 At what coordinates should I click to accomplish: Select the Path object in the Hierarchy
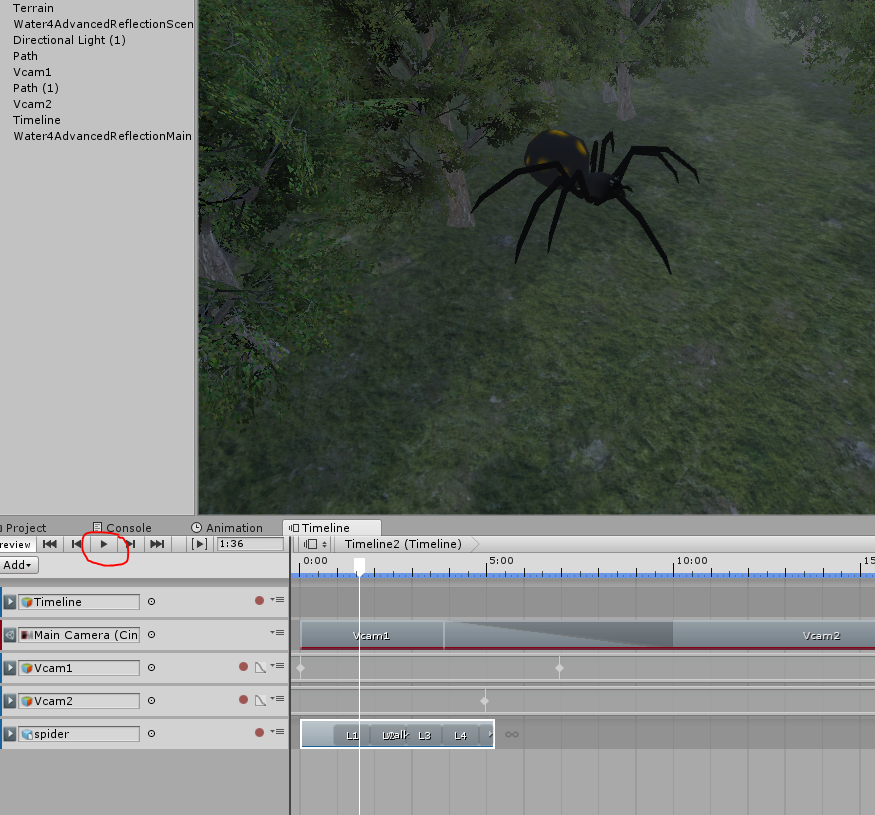point(25,56)
